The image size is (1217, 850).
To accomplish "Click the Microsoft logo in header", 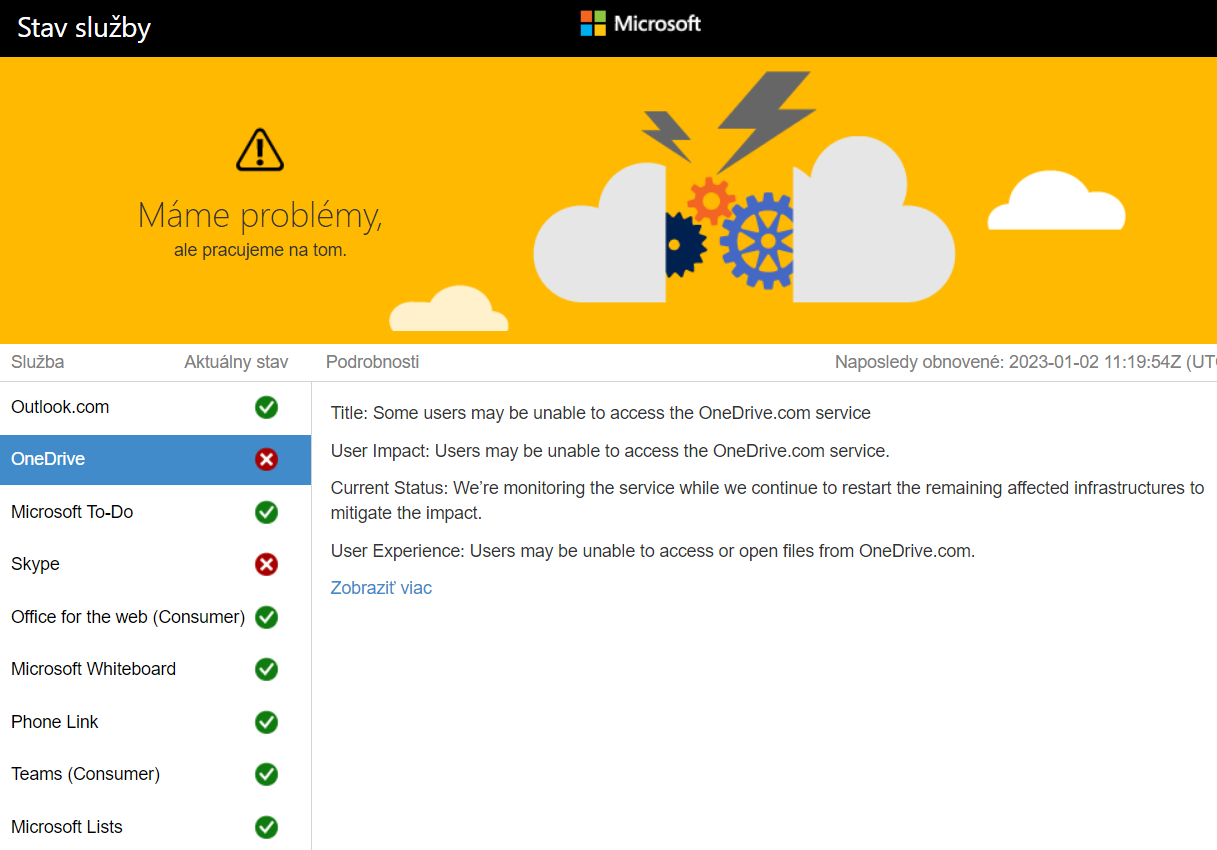I will click(x=640, y=24).
